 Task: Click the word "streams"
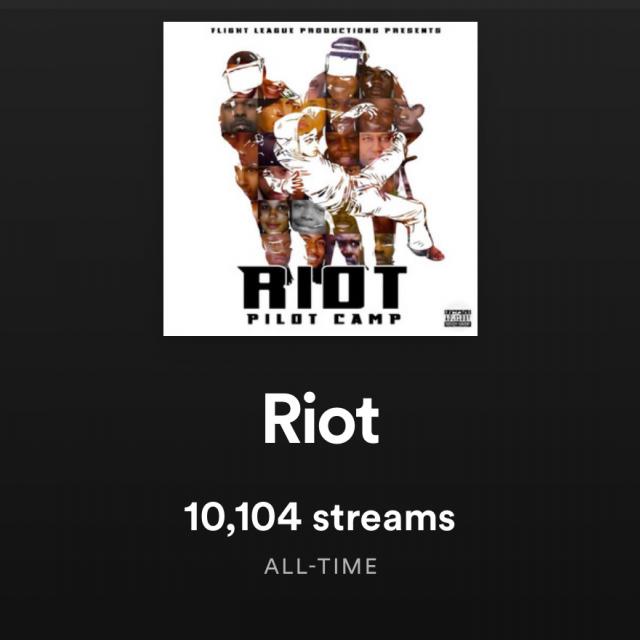[383, 518]
